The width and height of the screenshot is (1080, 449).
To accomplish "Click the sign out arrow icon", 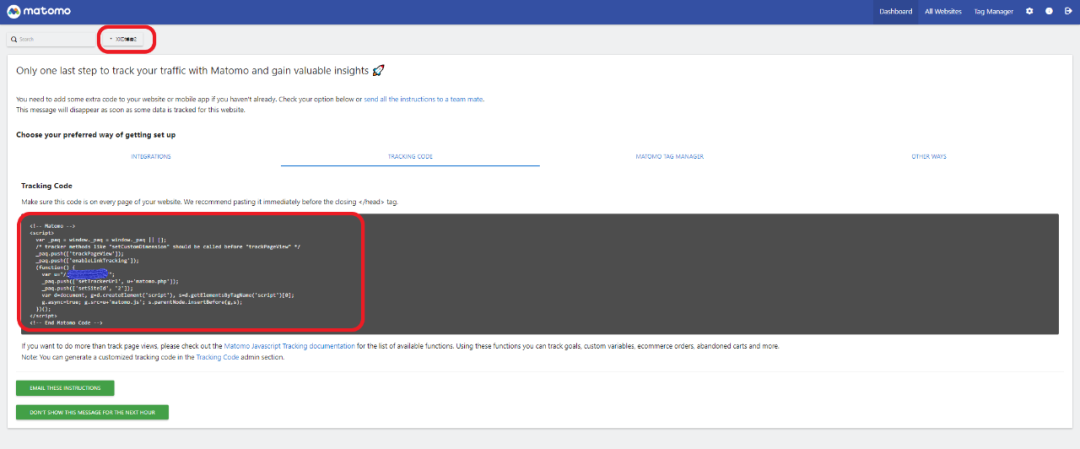I will 1068,12.
